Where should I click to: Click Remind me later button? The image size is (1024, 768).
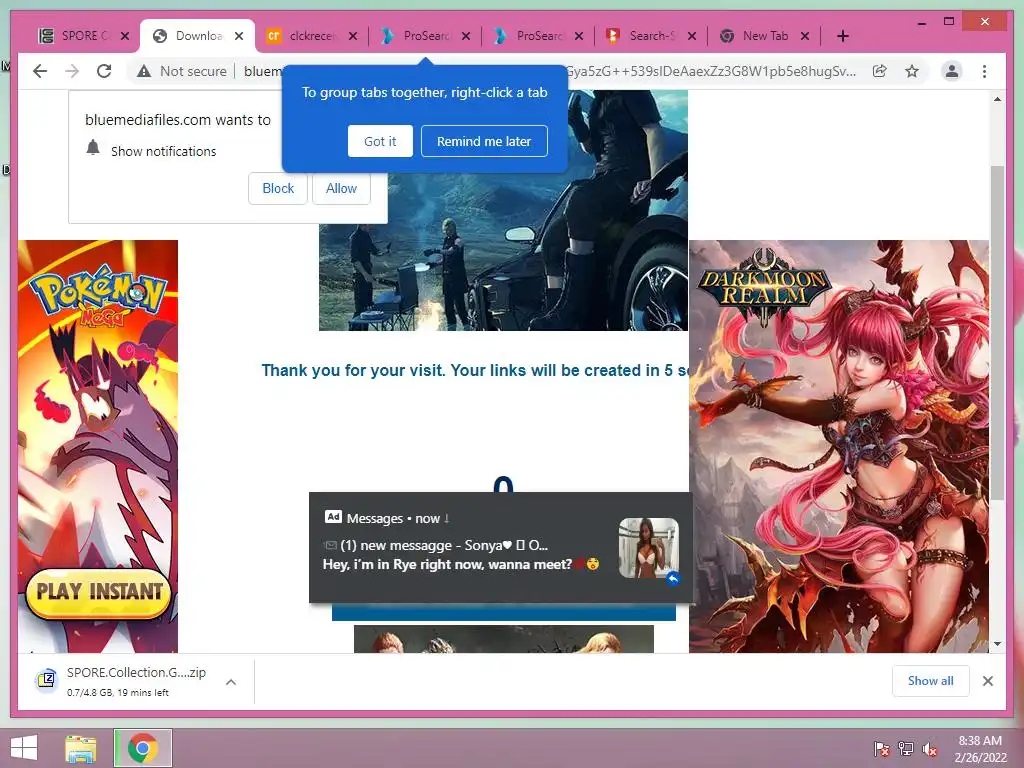point(484,141)
